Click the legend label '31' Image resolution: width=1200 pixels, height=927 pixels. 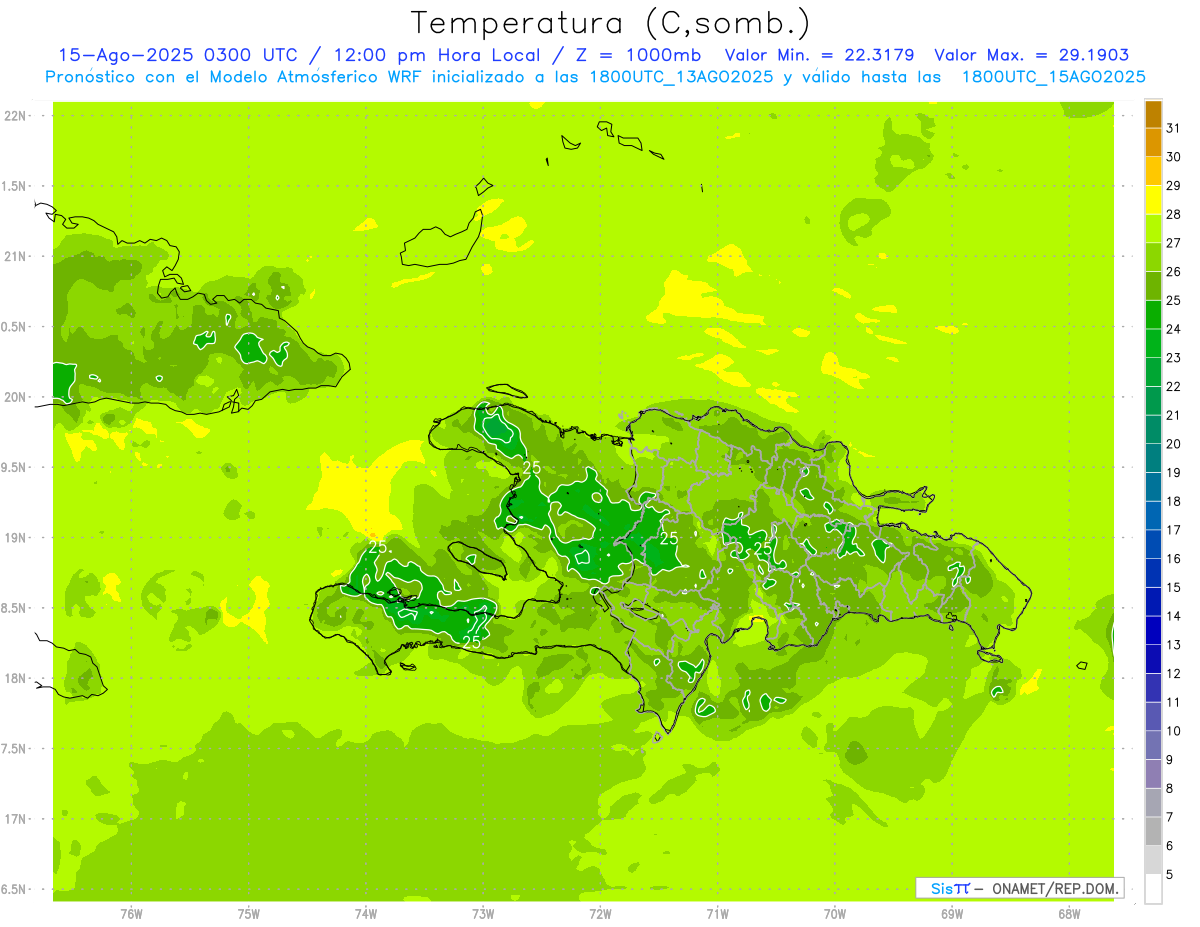coord(1174,128)
